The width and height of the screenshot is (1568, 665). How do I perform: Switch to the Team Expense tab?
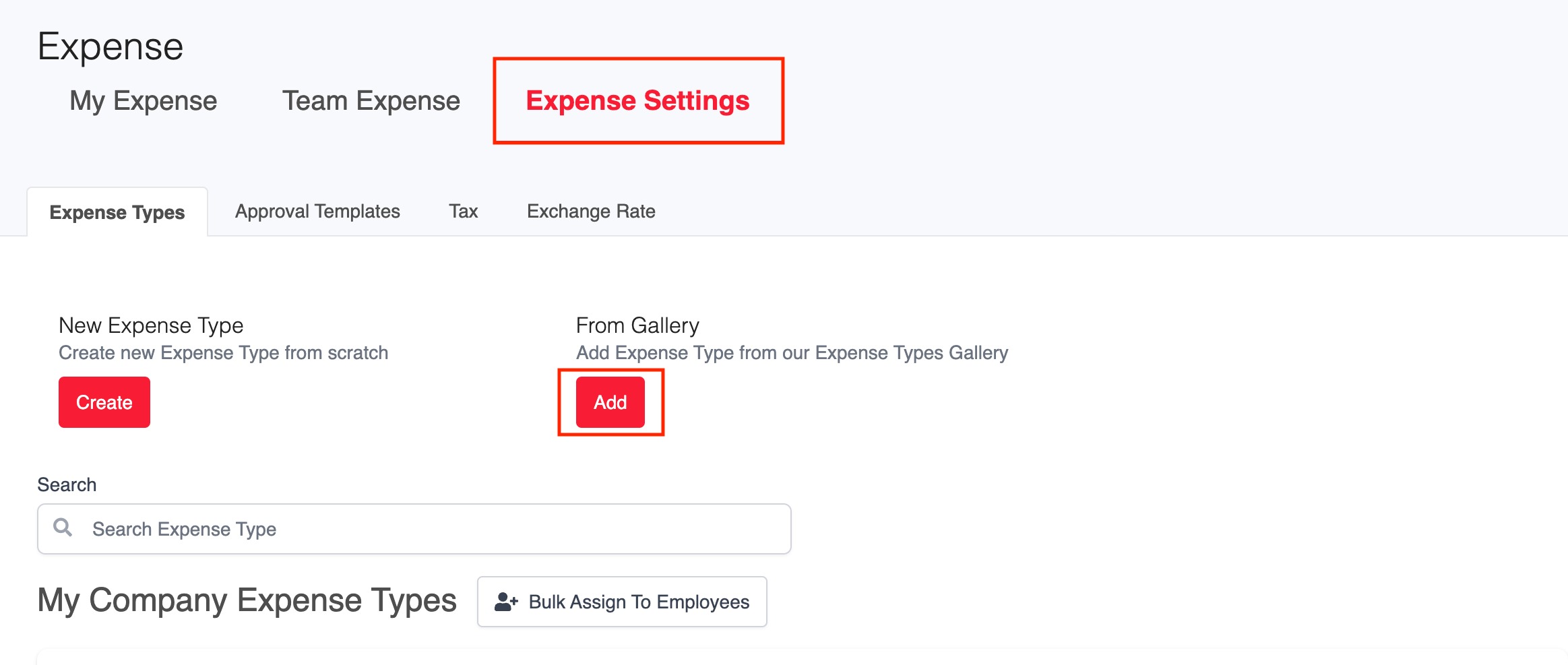tap(371, 101)
